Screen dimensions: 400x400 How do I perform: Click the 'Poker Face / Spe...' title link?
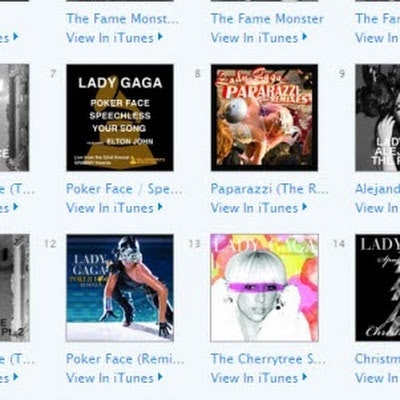(124, 189)
